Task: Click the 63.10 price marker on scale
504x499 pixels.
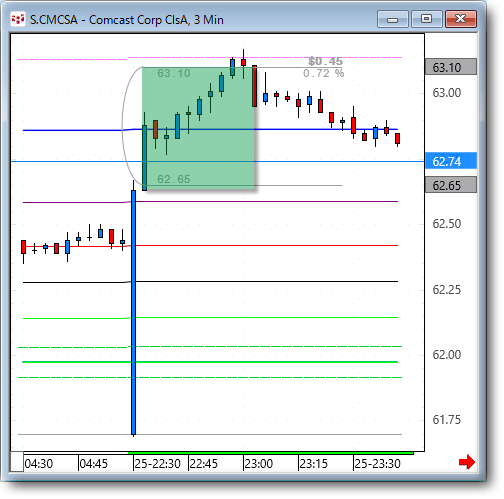Action: click(x=451, y=67)
